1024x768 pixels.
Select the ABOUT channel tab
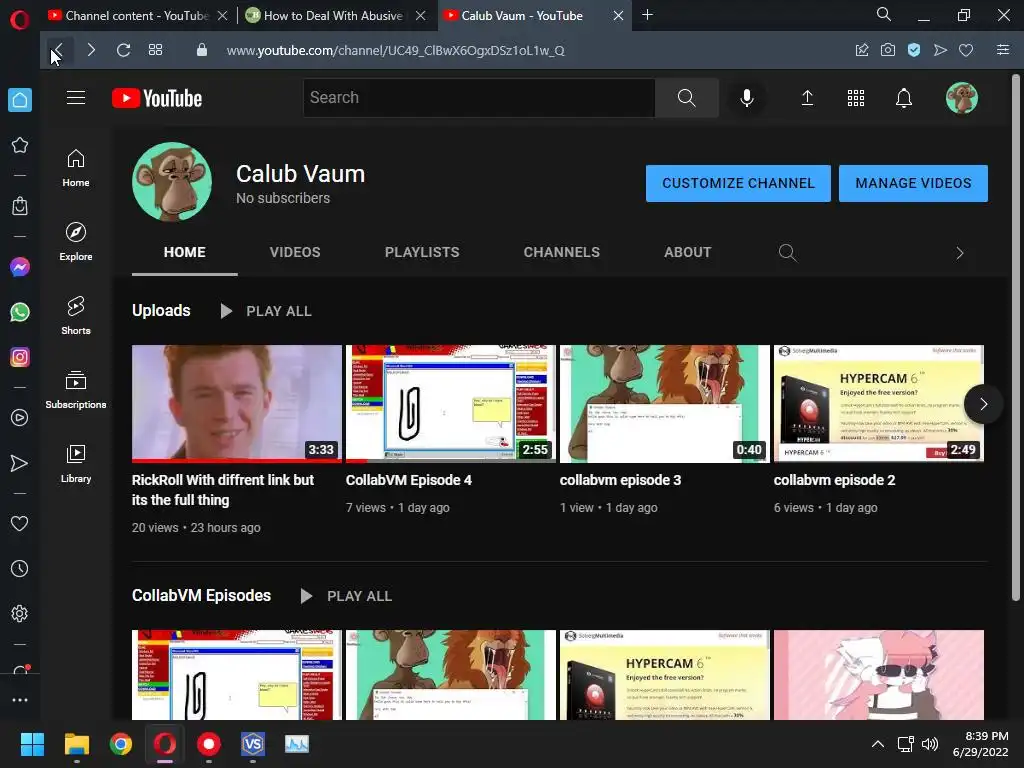(688, 253)
